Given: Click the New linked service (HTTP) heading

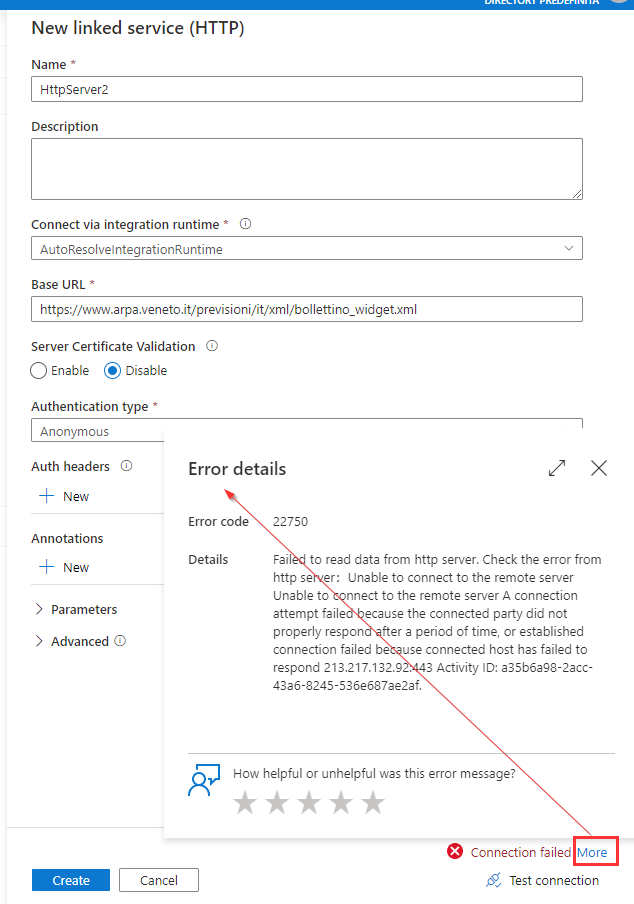Looking at the screenshot, I should point(138,28).
